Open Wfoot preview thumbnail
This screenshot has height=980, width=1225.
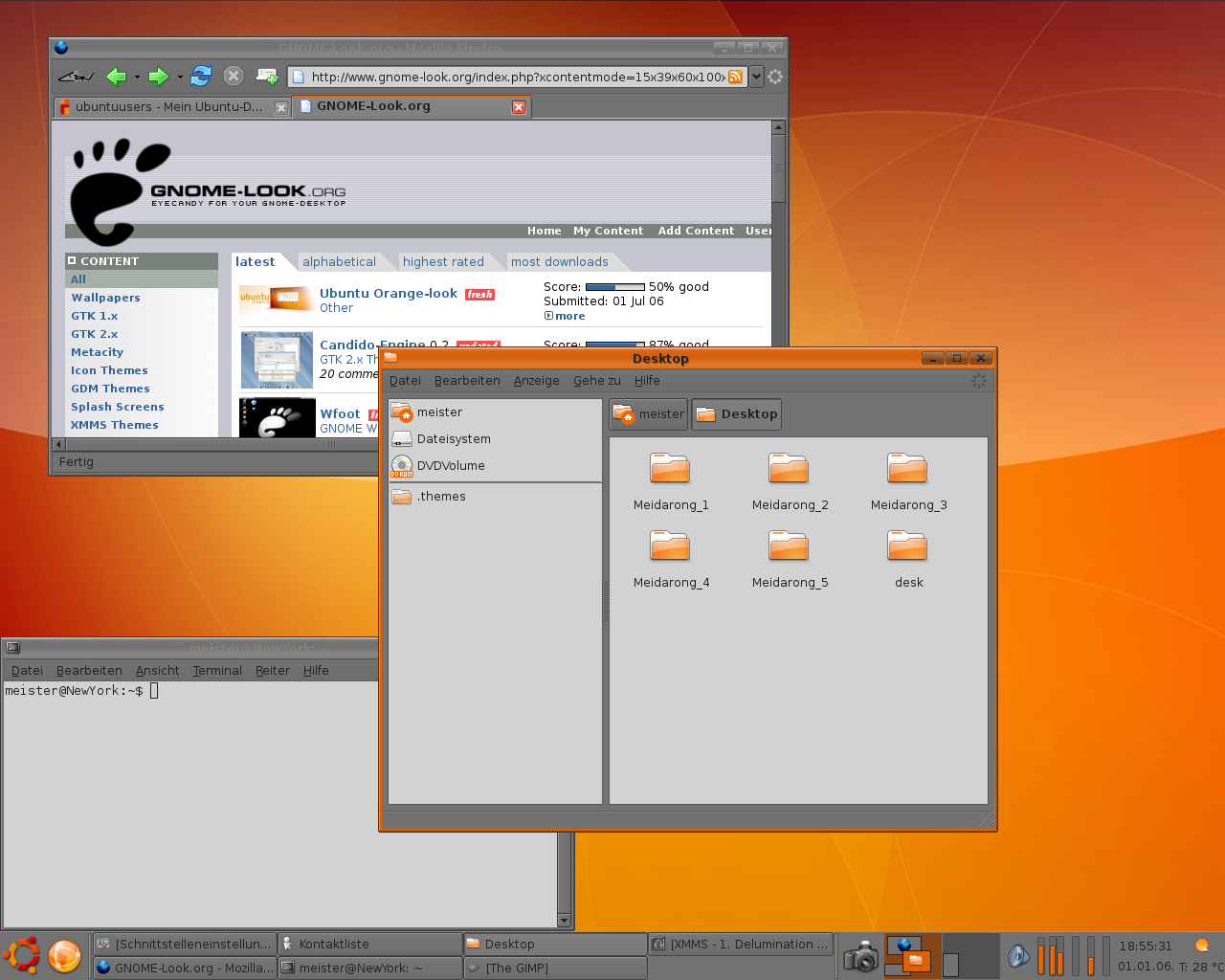coord(277,418)
